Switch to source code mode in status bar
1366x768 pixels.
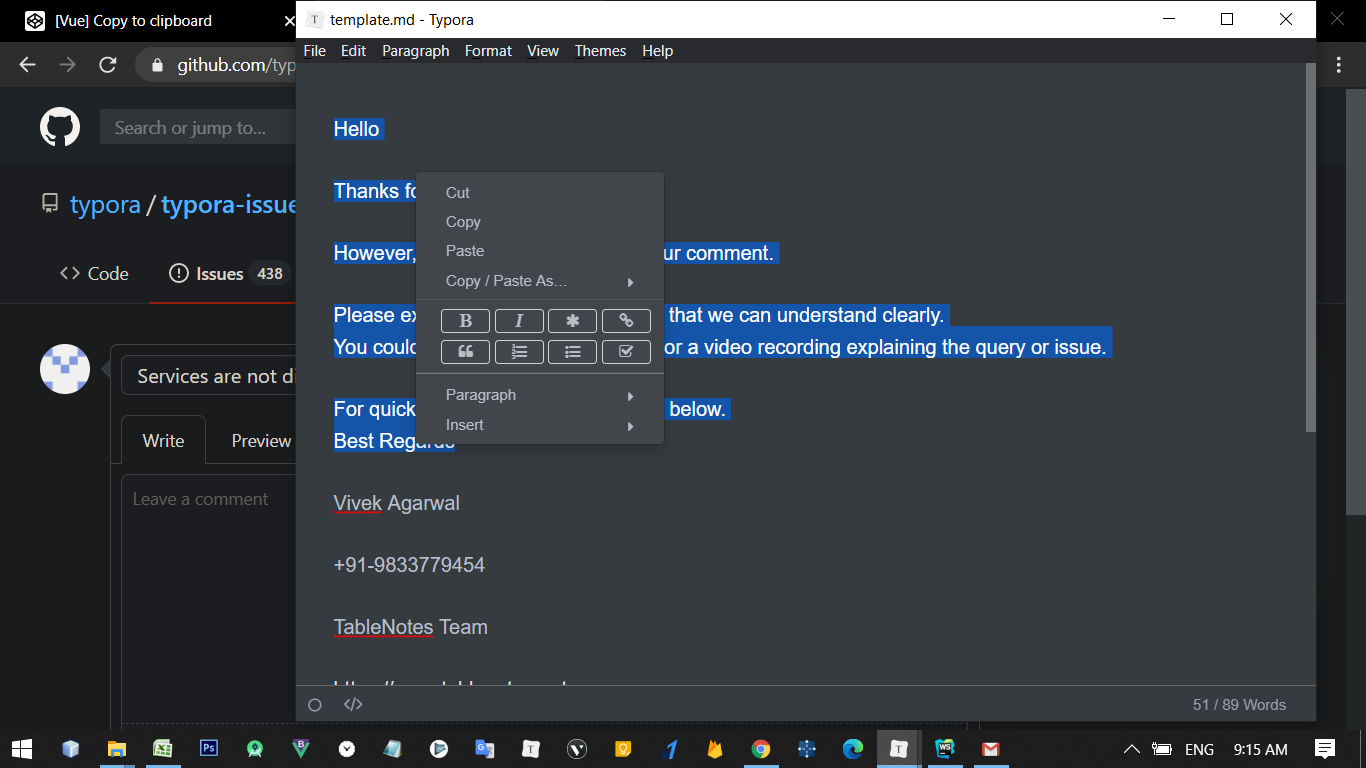tap(353, 704)
